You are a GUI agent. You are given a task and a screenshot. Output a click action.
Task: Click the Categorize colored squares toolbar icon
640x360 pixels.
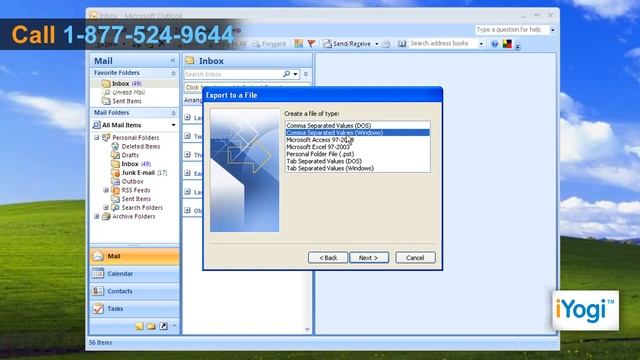point(299,43)
